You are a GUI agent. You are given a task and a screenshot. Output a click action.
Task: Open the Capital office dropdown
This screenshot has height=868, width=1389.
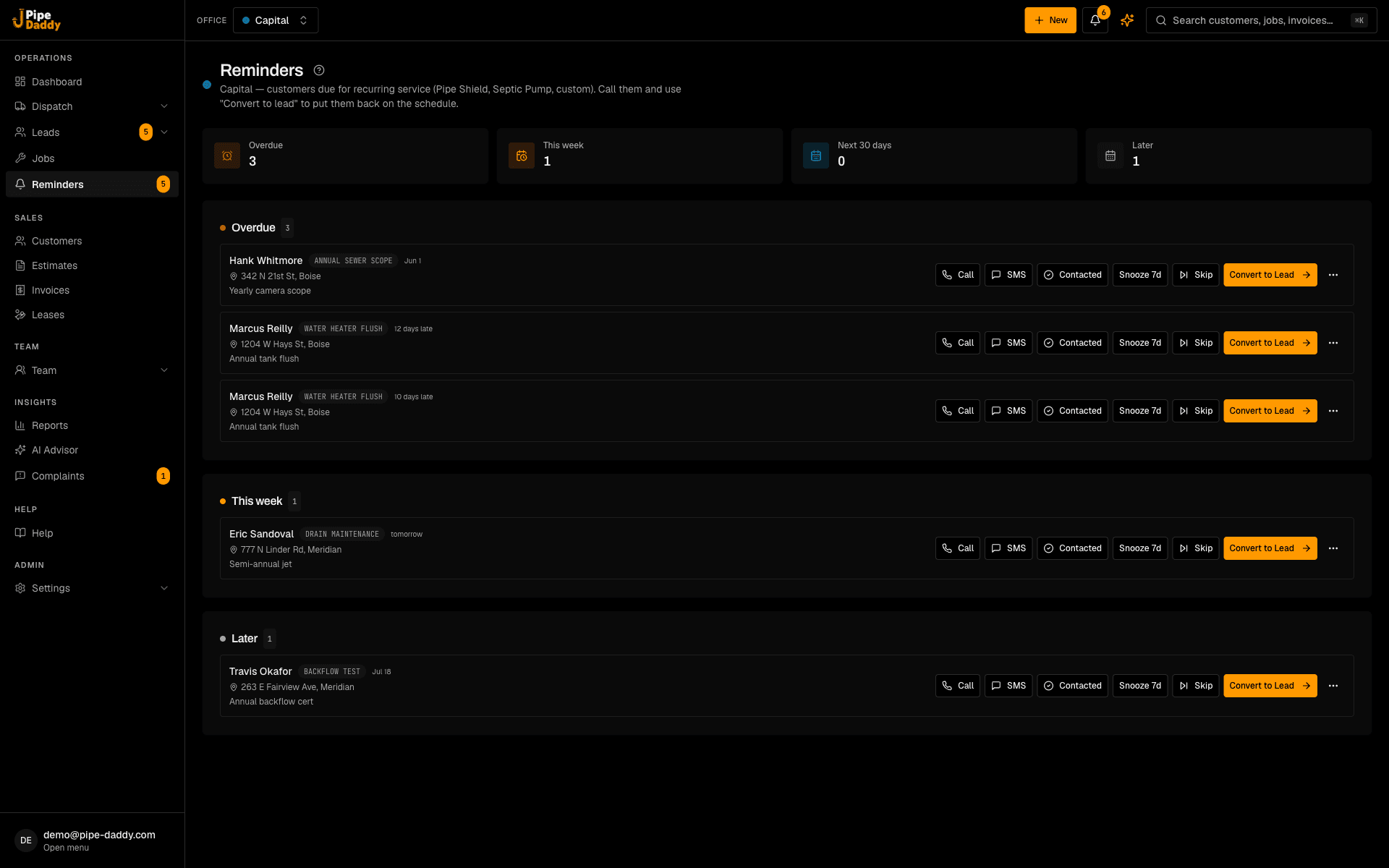click(x=276, y=20)
